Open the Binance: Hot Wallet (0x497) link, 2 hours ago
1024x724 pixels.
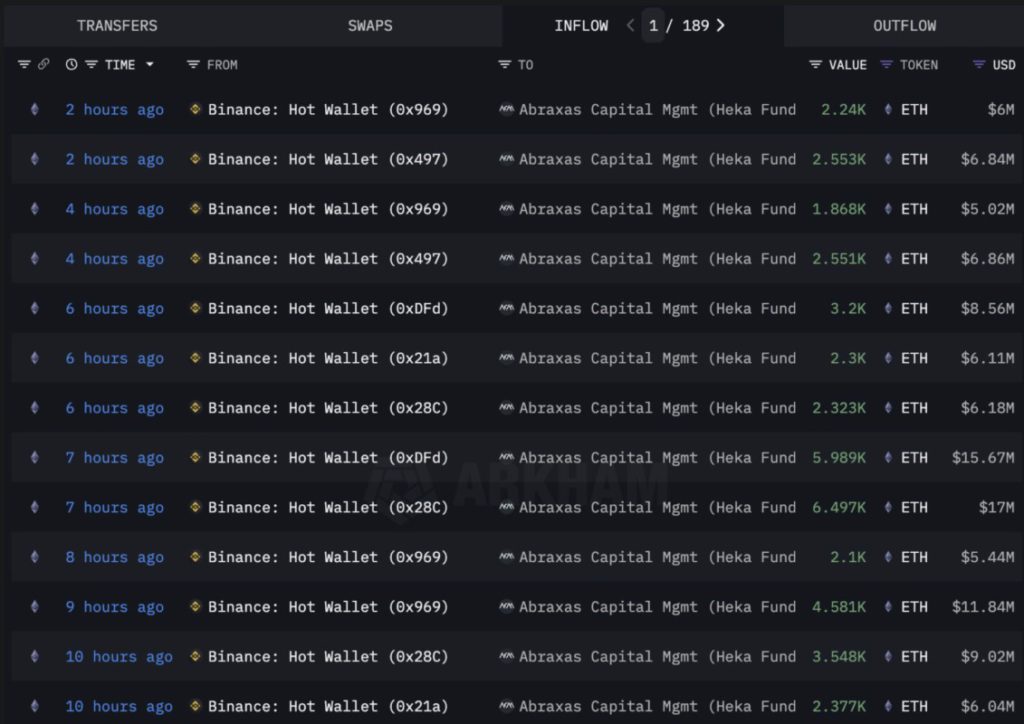[x=328, y=160]
